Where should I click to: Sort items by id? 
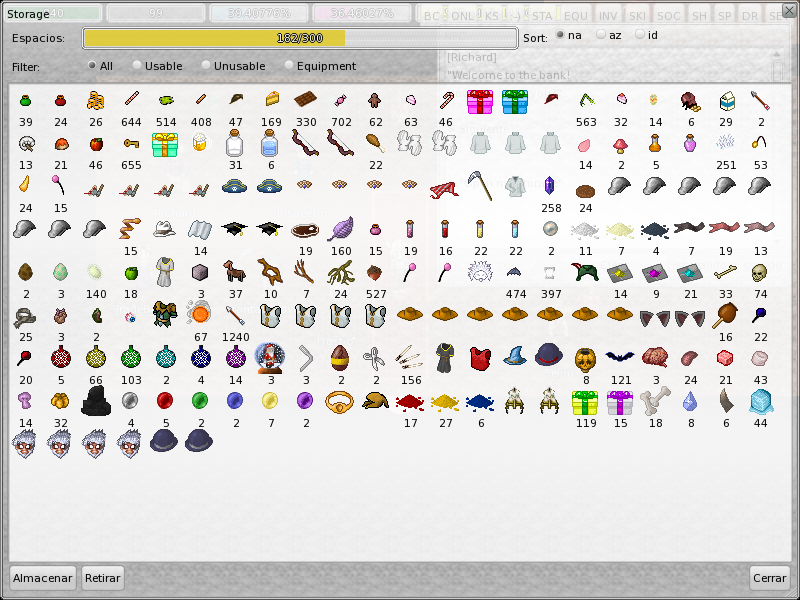[x=646, y=35]
